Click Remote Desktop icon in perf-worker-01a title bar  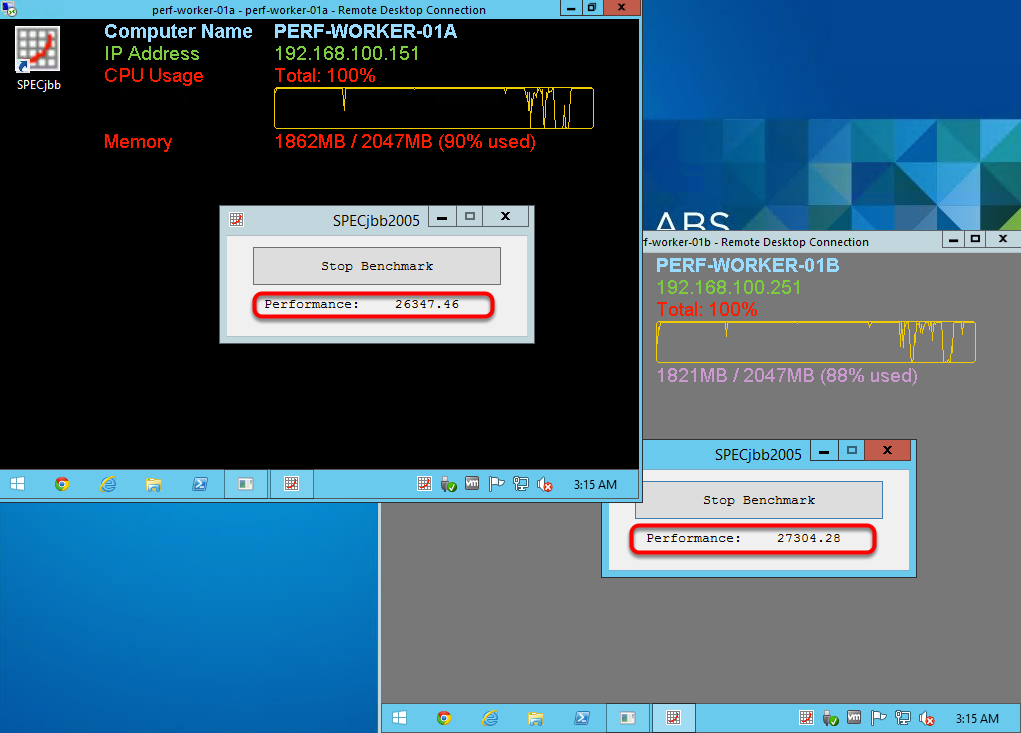8,9
